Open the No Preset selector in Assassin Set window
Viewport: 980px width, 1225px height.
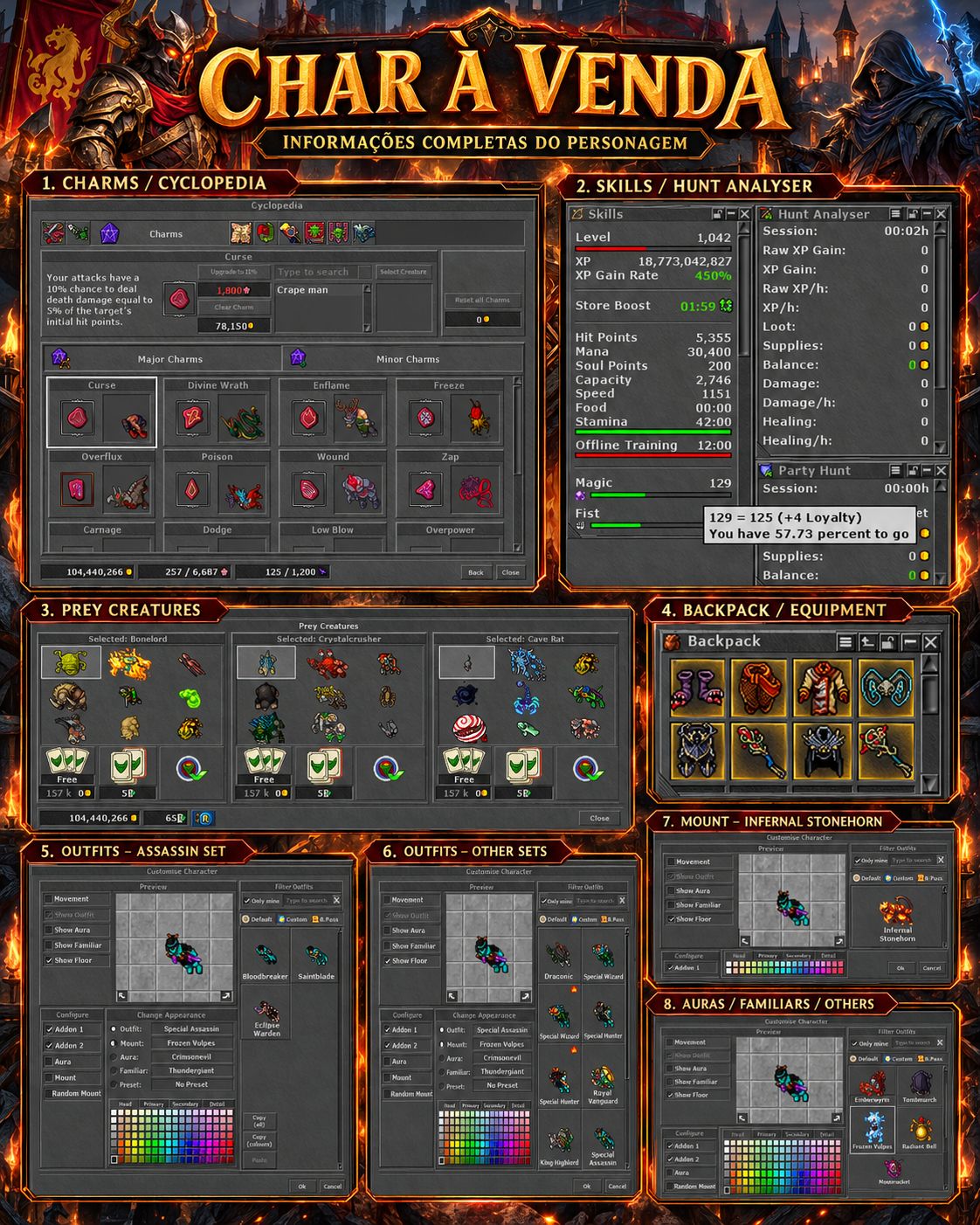click(191, 1084)
